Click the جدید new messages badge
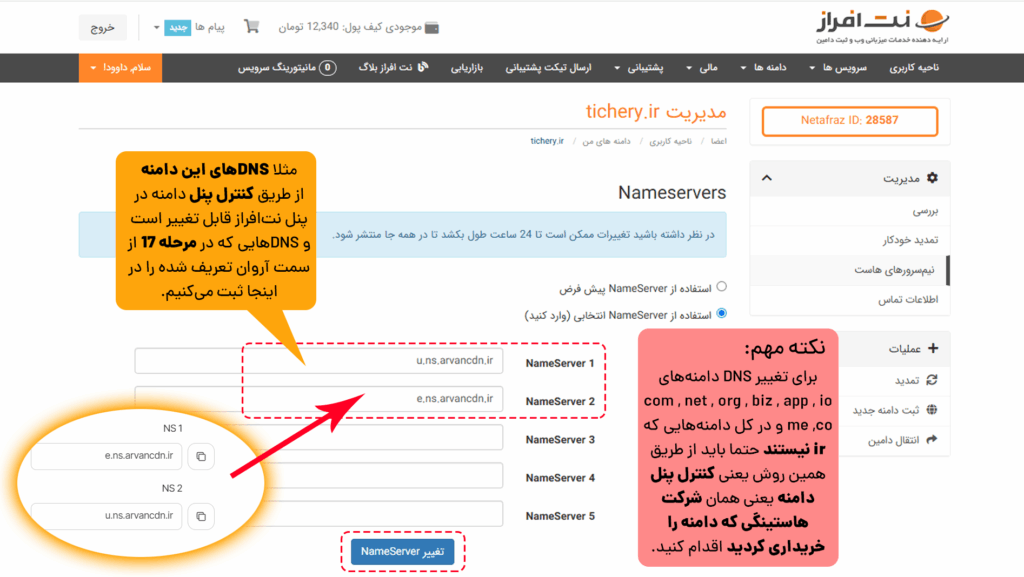 coord(177,27)
